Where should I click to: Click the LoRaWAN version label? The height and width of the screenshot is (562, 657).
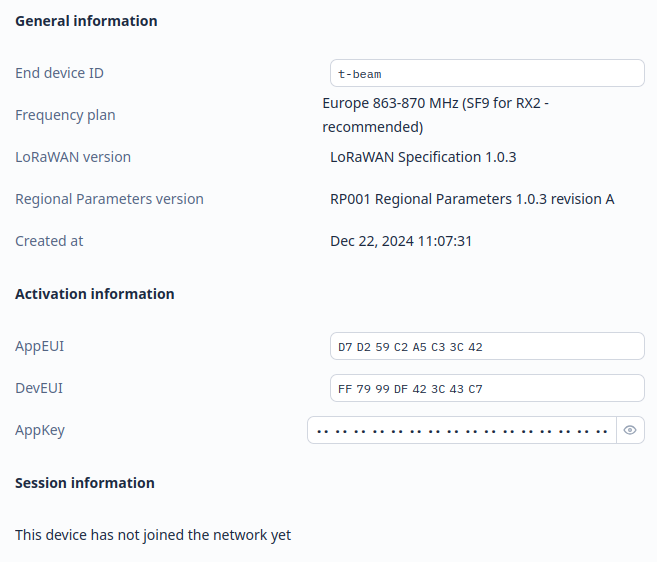click(x=73, y=157)
